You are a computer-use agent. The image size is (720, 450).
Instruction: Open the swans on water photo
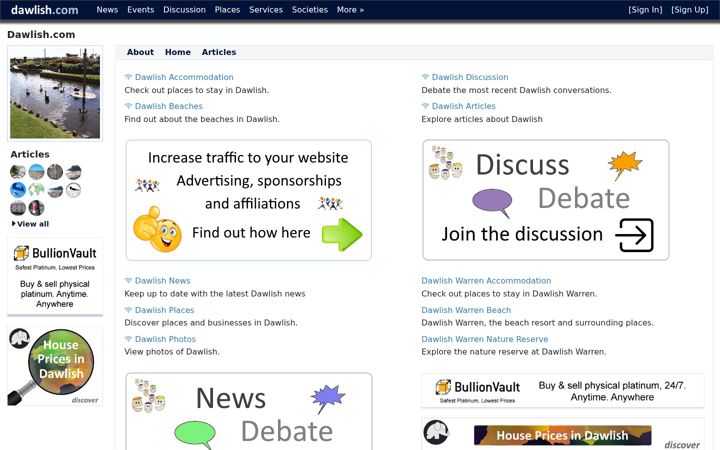click(x=55, y=93)
